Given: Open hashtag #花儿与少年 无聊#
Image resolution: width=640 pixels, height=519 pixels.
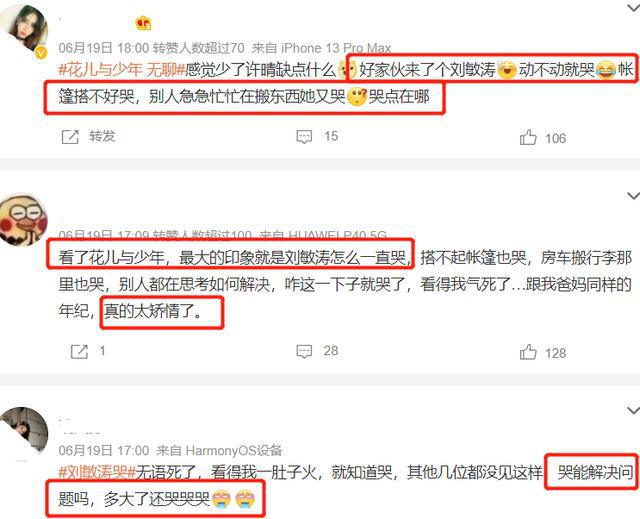Looking at the screenshot, I should tap(122, 70).
